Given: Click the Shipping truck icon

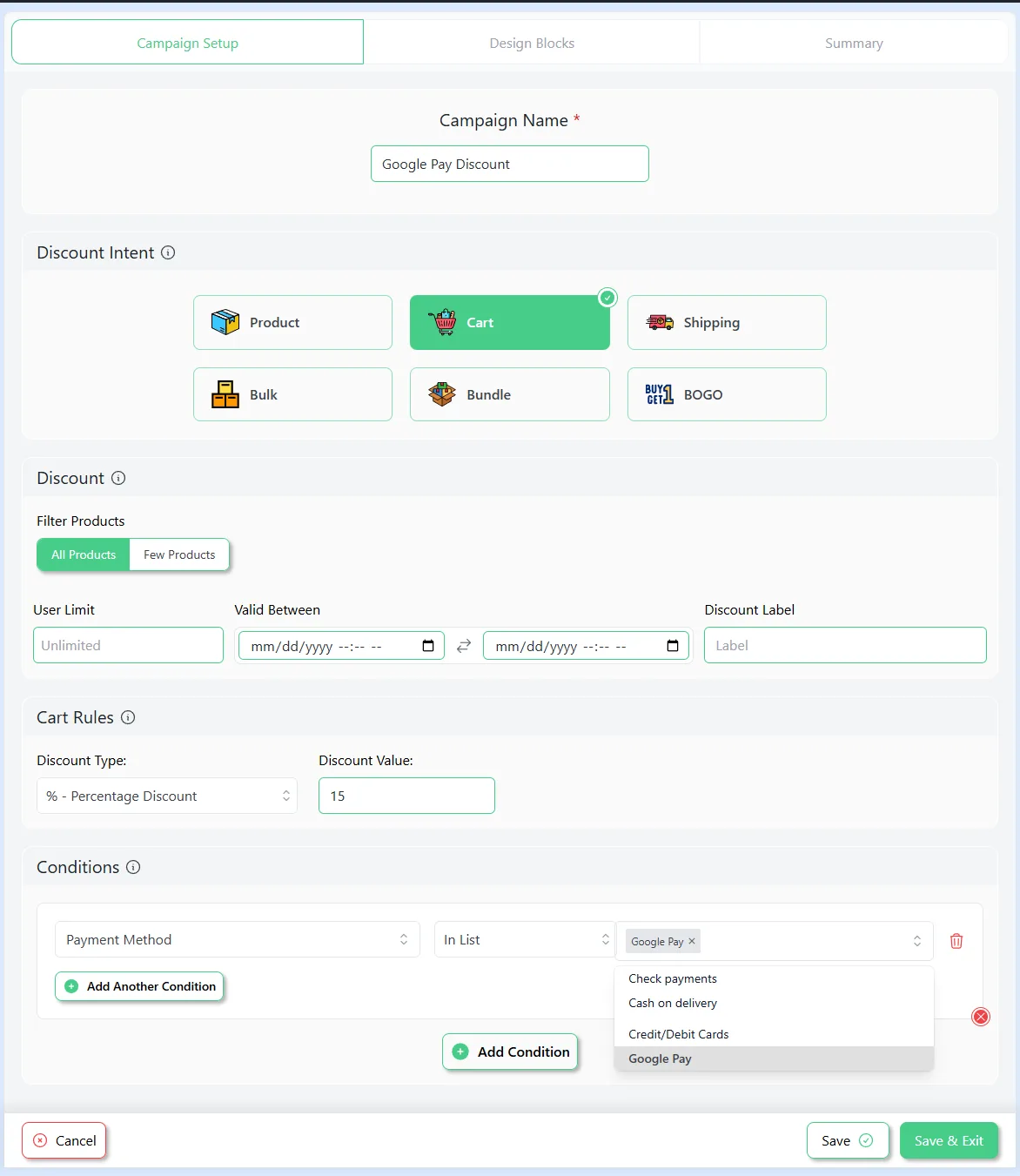Looking at the screenshot, I should pos(660,322).
